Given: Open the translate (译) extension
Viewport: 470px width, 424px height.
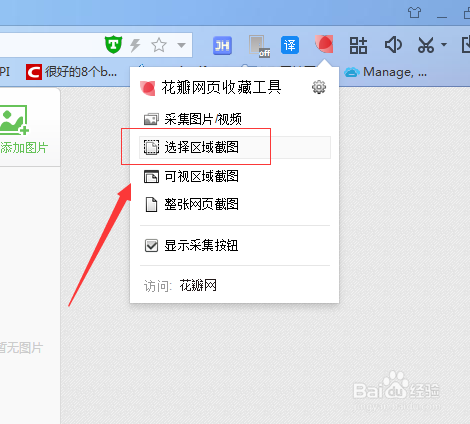Looking at the screenshot, I should point(290,45).
